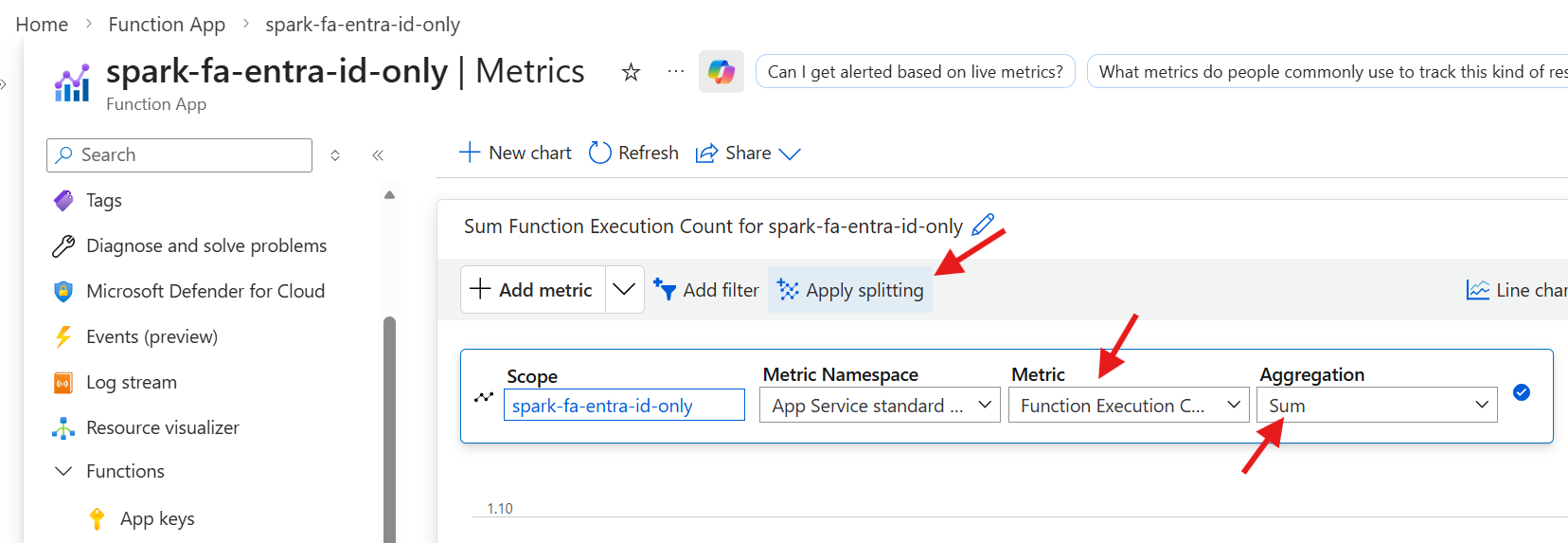Collapse the sidebar with double chevron
The height and width of the screenshot is (543, 1568).
pyautogui.click(x=378, y=155)
